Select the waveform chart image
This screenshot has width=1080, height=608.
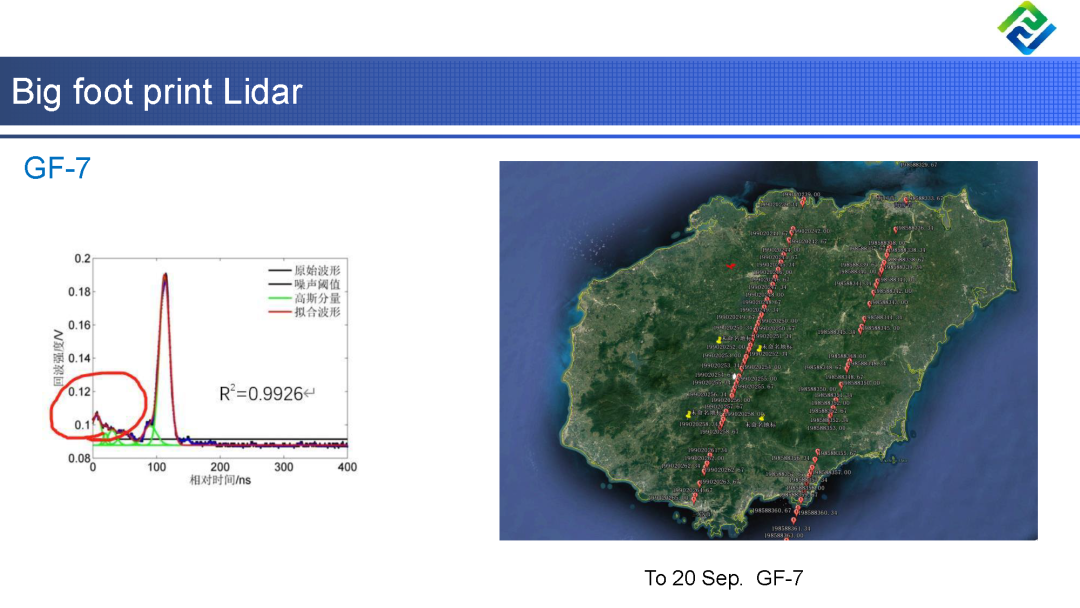click(203, 370)
